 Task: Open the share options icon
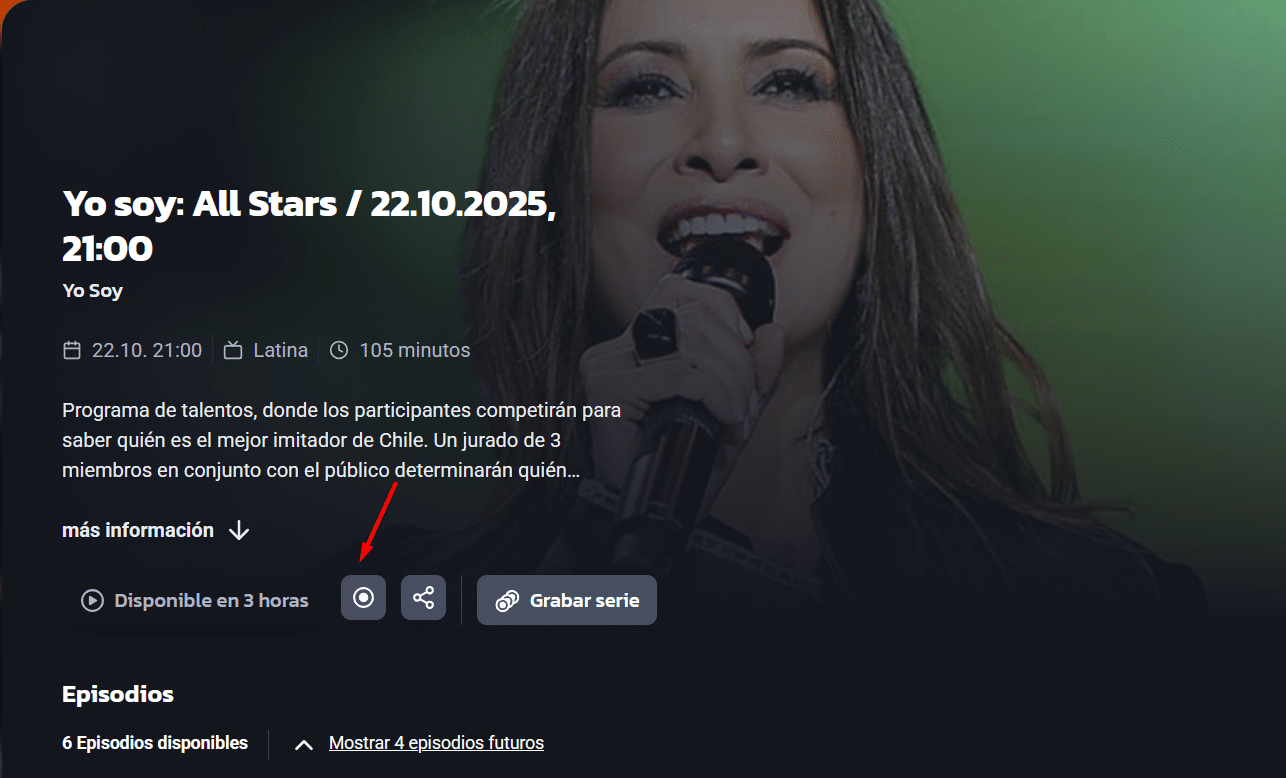[x=423, y=598]
